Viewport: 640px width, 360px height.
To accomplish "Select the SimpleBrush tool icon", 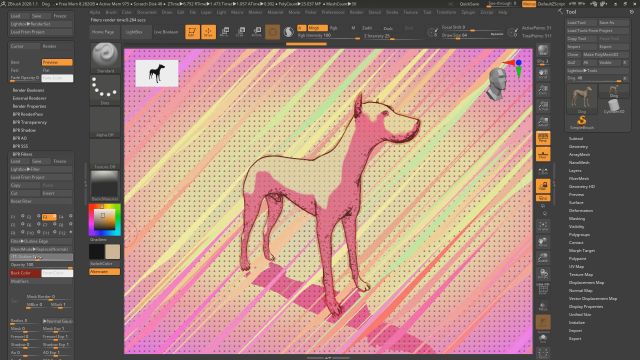I will (x=582, y=122).
